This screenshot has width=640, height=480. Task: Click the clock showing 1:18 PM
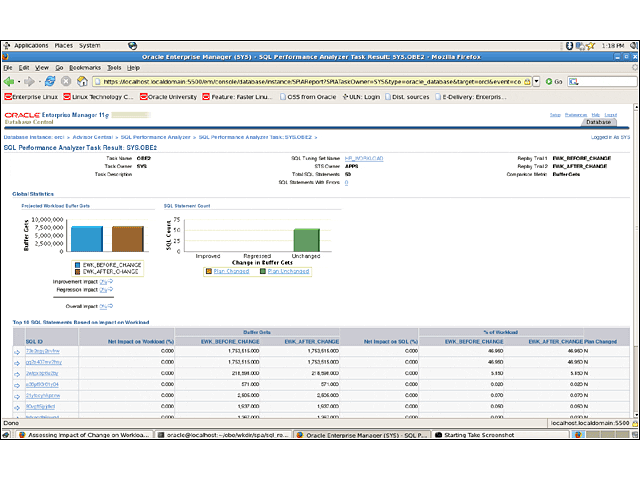click(613, 46)
